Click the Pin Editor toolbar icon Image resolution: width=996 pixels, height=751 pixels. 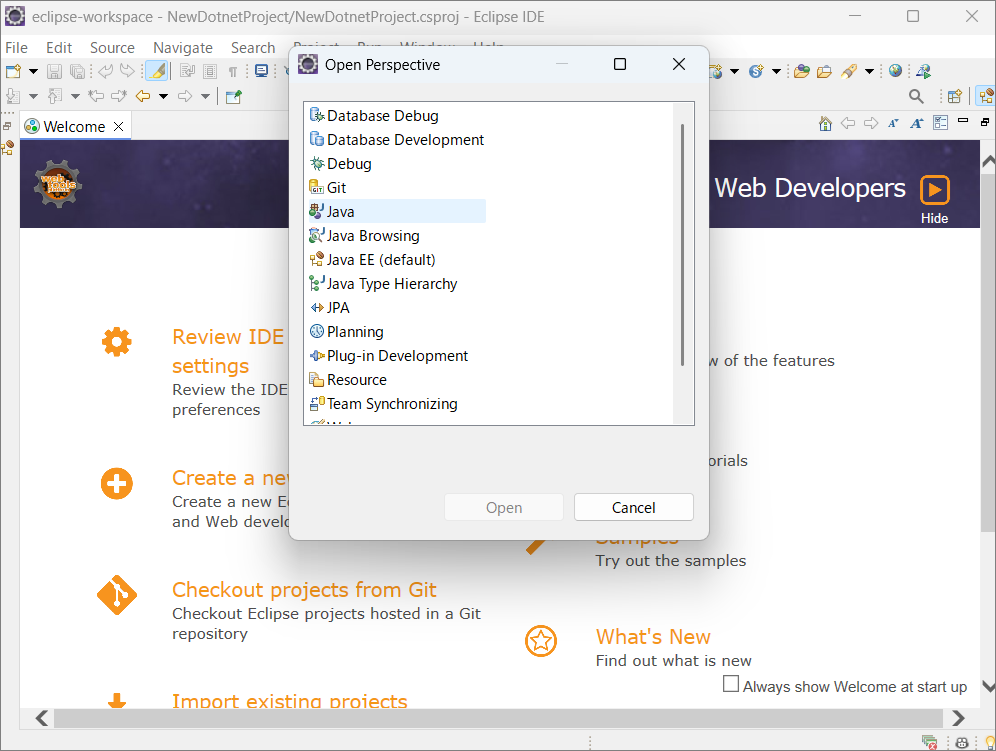click(234, 97)
